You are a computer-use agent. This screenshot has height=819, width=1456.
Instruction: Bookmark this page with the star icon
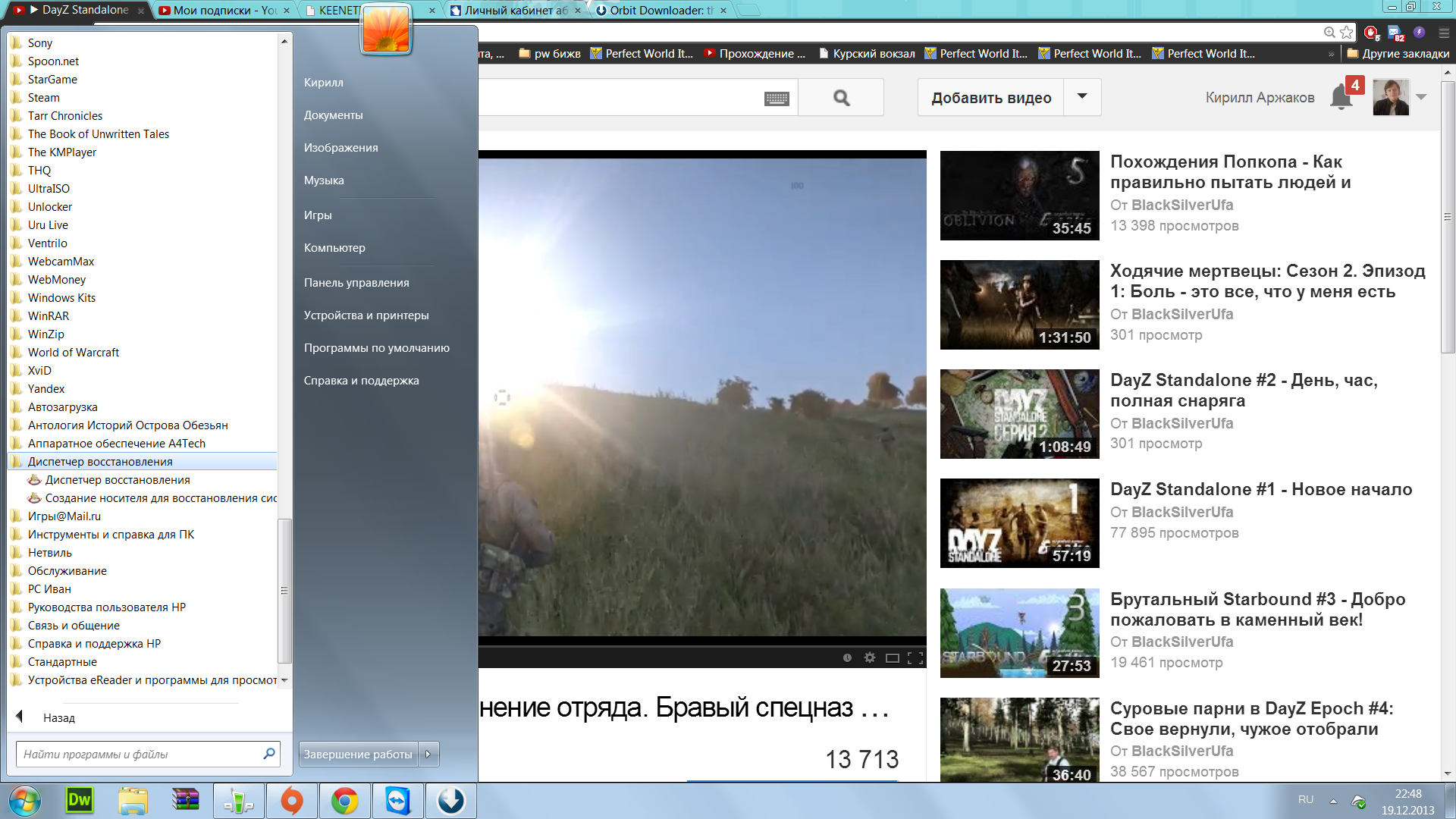click(x=1346, y=33)
